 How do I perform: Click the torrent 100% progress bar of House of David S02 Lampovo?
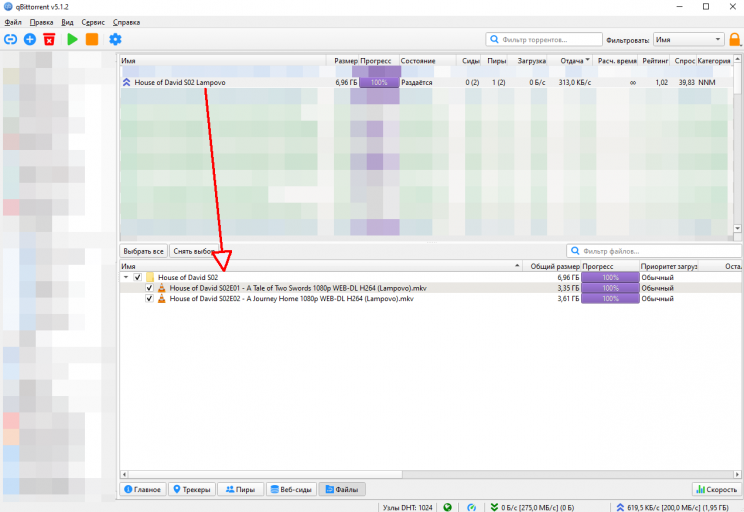(x=379, y=82)
